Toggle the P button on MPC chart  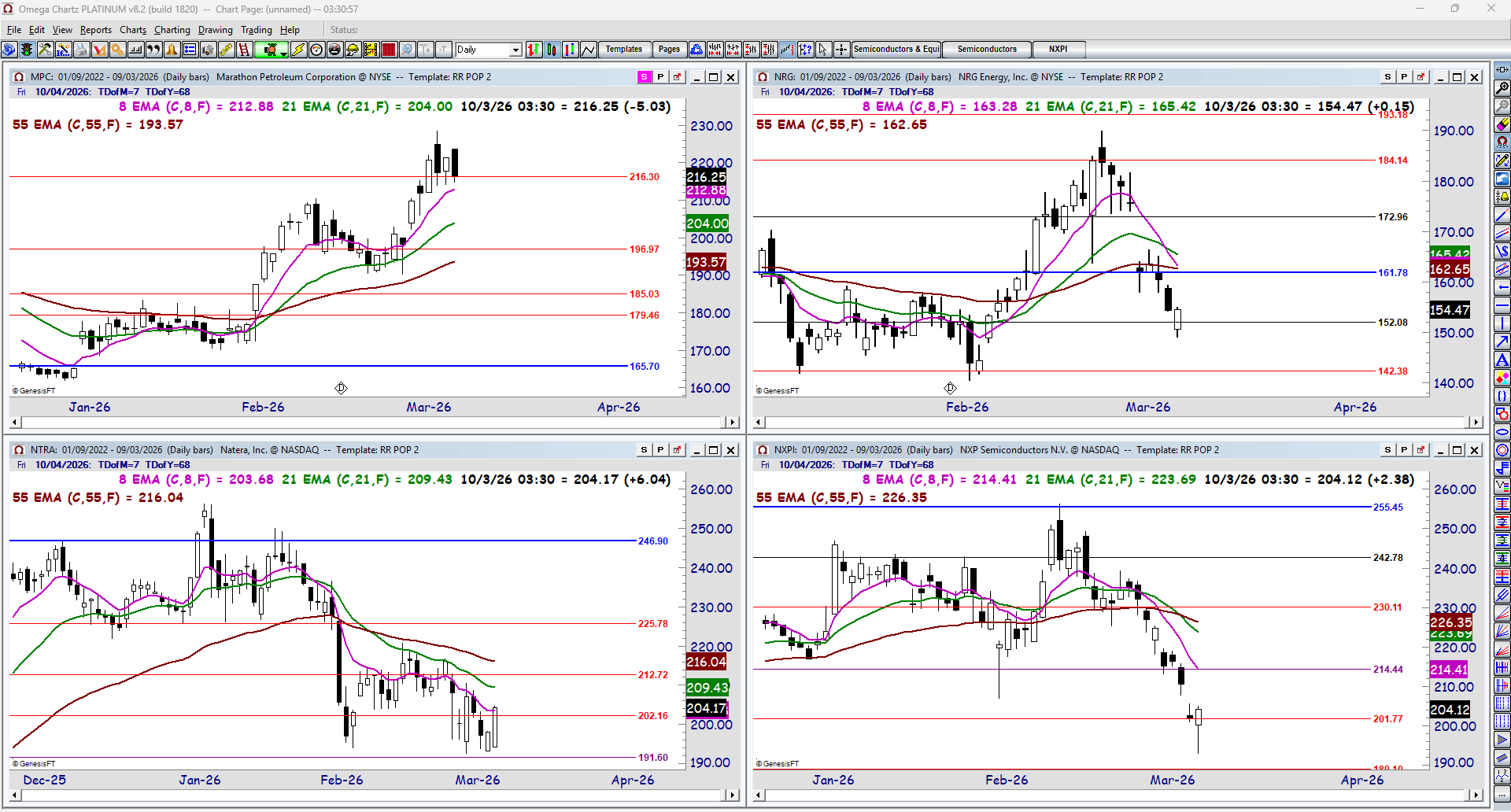[x=660, y=77]
